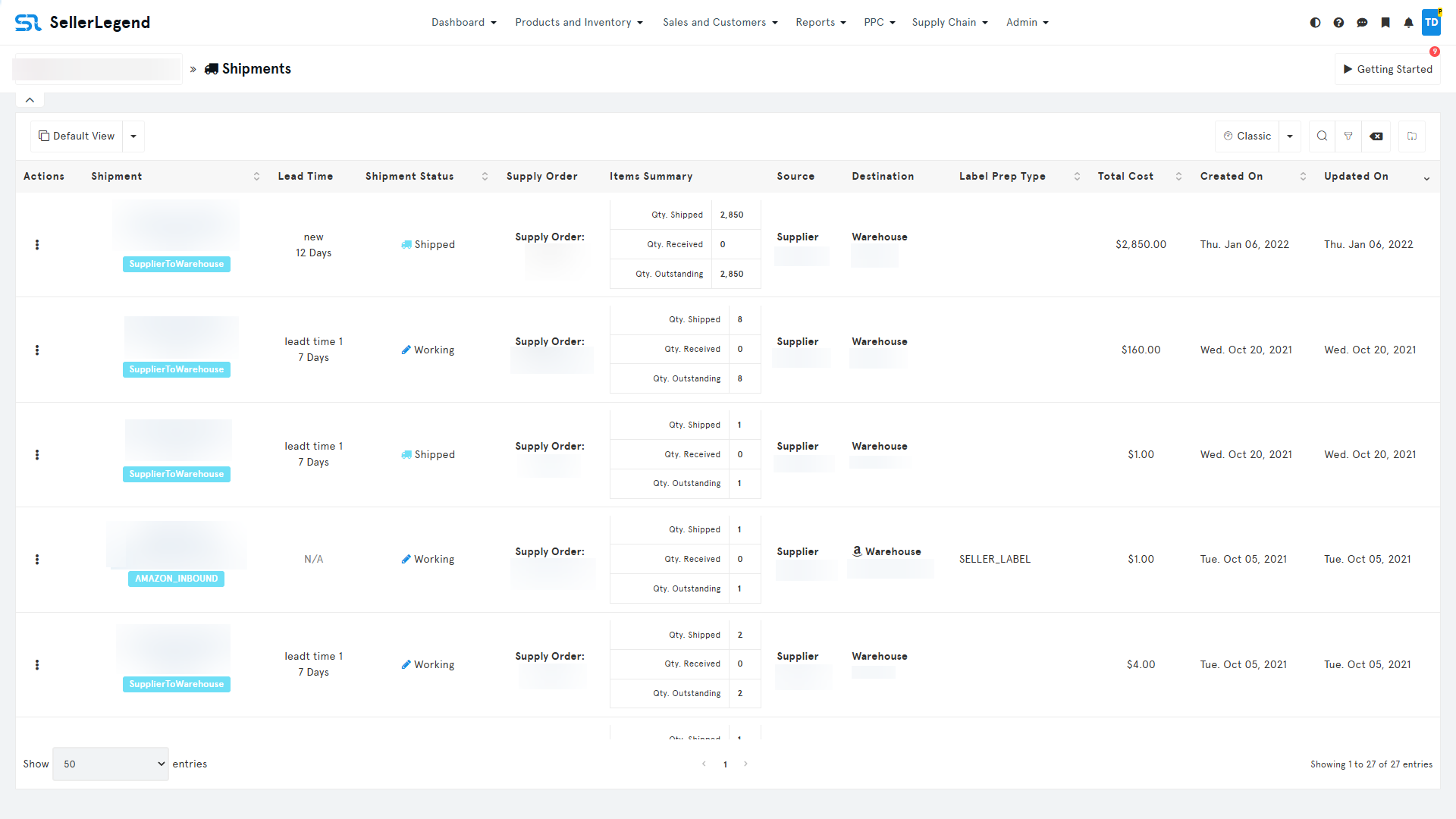Open search on the shipments table
This screenshot has height=819, width=1456.
tap(1322, 136)
